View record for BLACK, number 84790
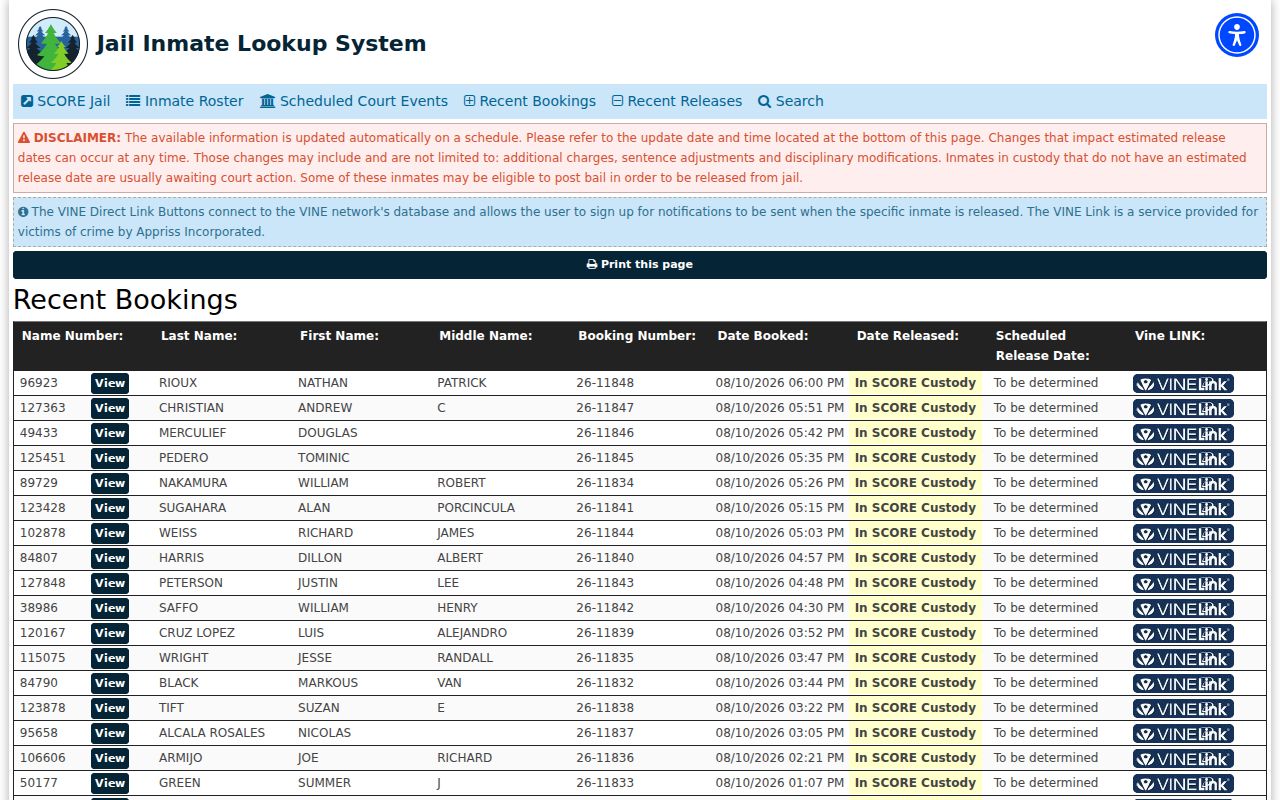Image resolution: width=1280 pixels, height=800 pixels. [x=110, y=683]
